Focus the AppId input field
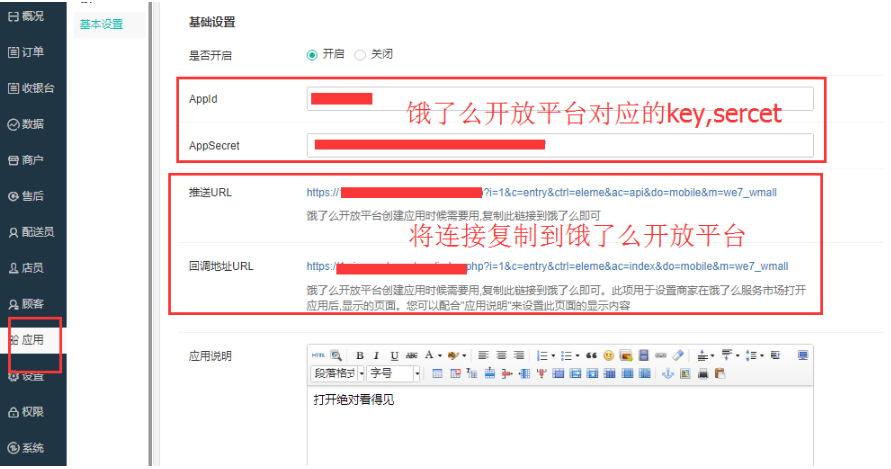Viewport: 891px width, 469px height. [560, 99]
